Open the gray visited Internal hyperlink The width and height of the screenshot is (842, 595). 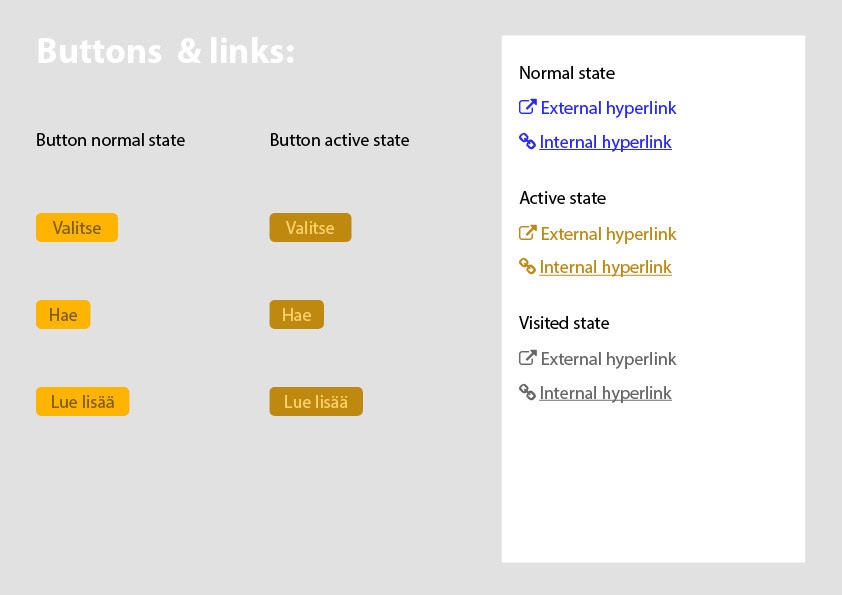605,393
